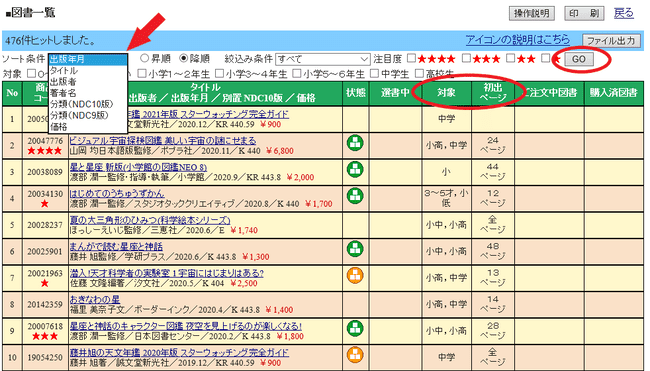Click product code 20142359
This screenshot has height=371, width=650.
point(45,305)
